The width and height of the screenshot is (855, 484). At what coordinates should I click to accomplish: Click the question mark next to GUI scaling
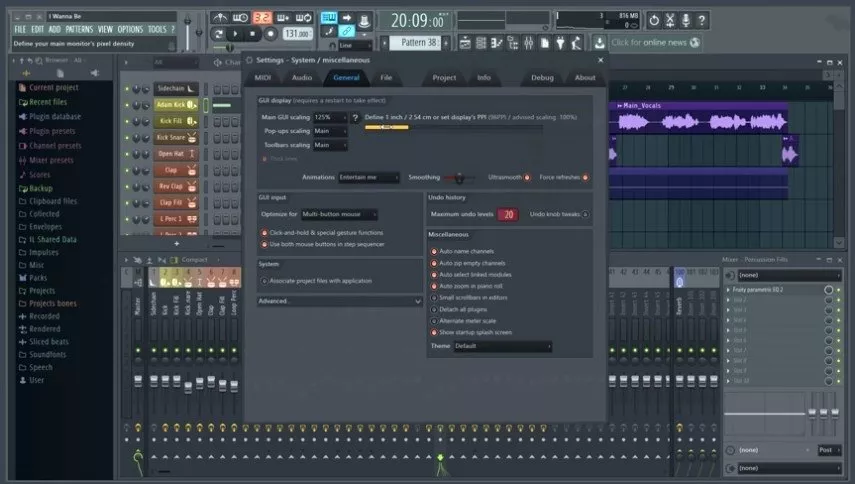pos(356,117)
